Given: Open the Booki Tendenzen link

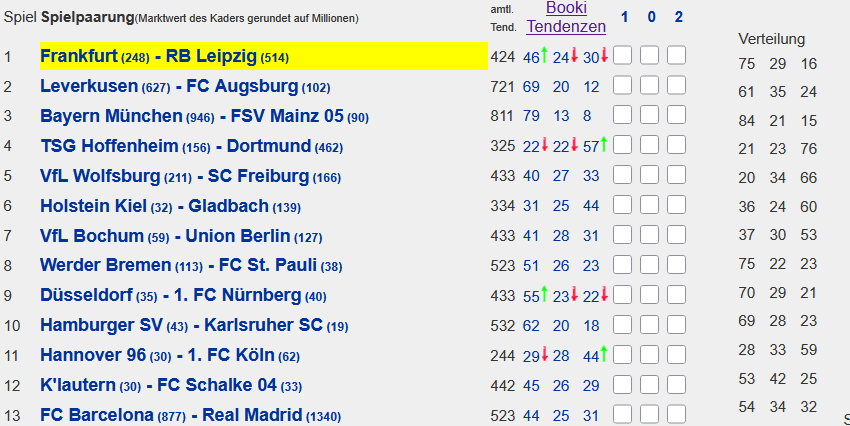Looking at the screenshot, I should coord(566,17).
